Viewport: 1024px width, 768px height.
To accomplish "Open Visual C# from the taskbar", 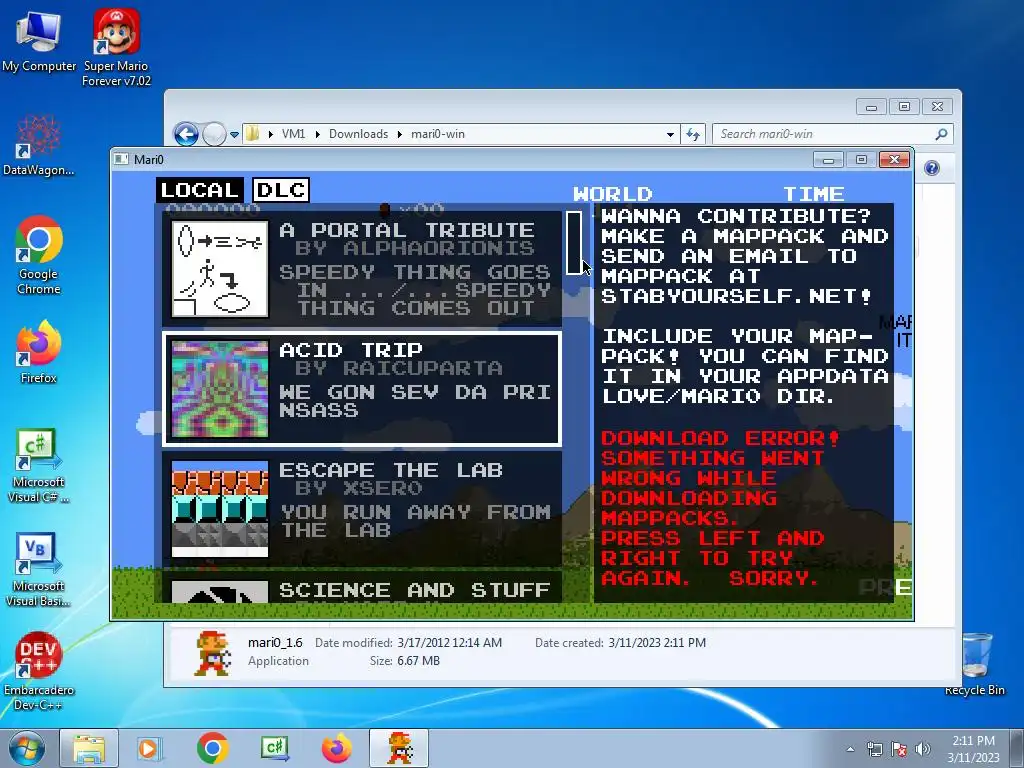I will point(274,748).
